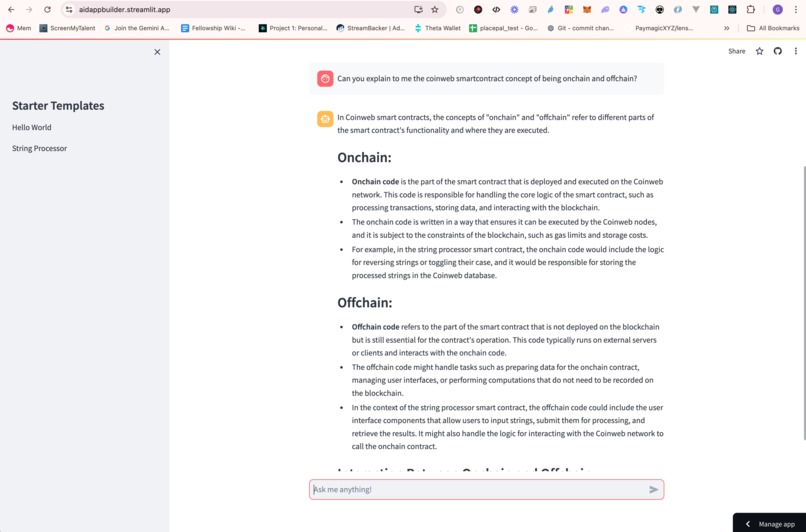806x532 pixels.
Task: Open the Git - commit chan... bookmark
Action: coord(580,28)
